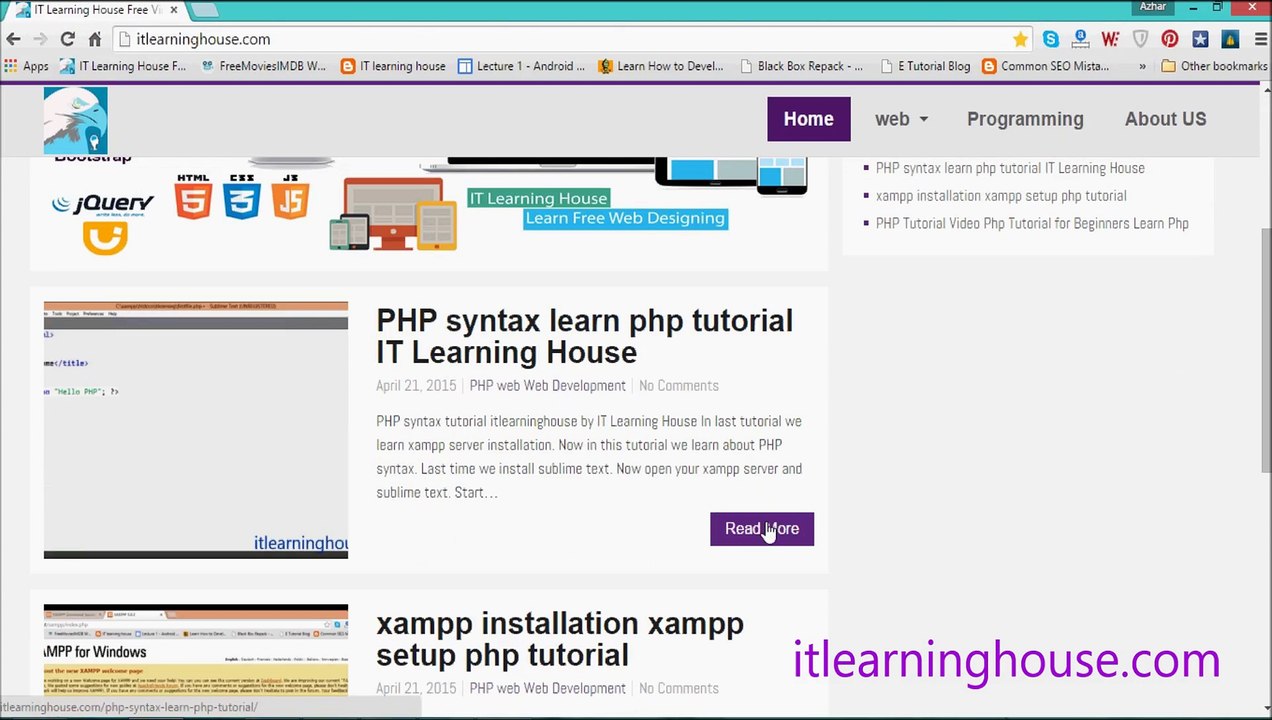Open the 'Learn How to Devel...' bookmark
This screenshot has width=1272, height=720.
[661, 66]
